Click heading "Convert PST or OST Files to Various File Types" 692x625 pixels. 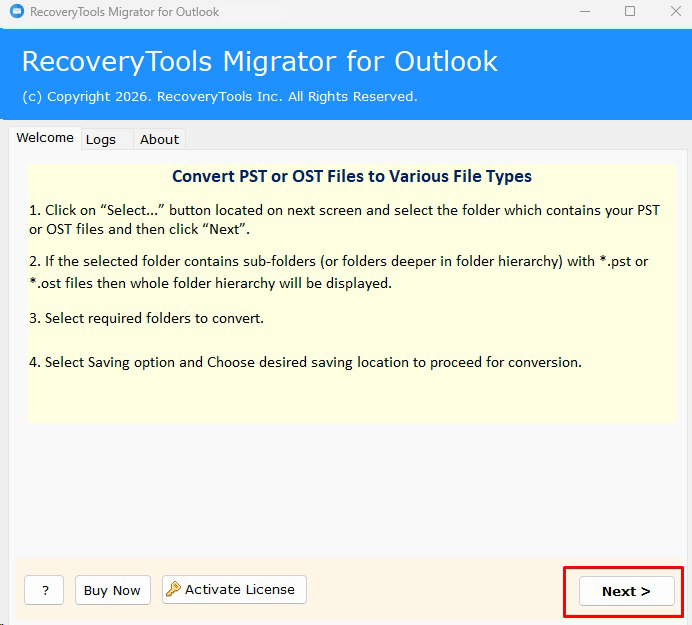click(352, 176)
